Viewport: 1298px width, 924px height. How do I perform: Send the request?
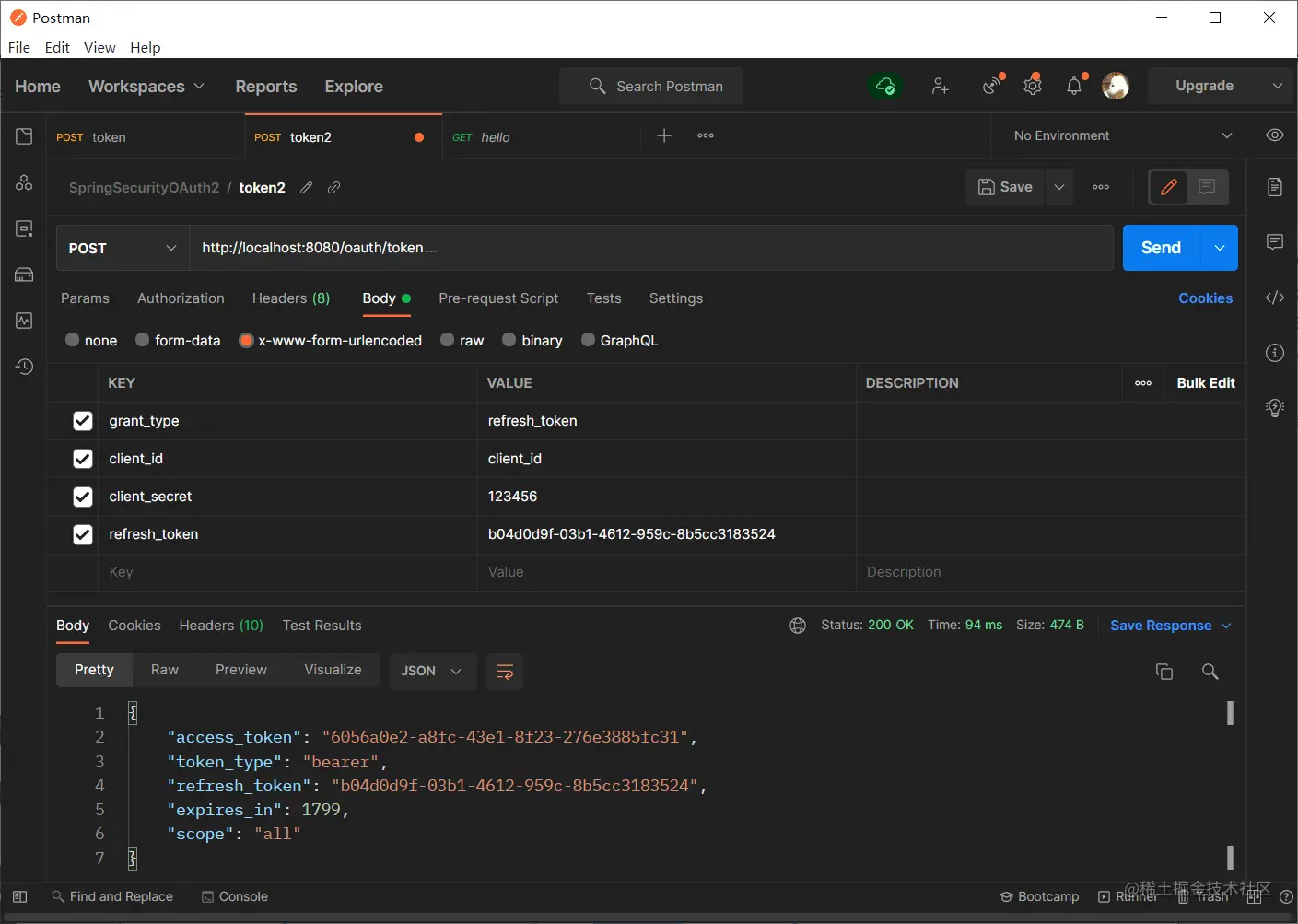click(1162, 248)
